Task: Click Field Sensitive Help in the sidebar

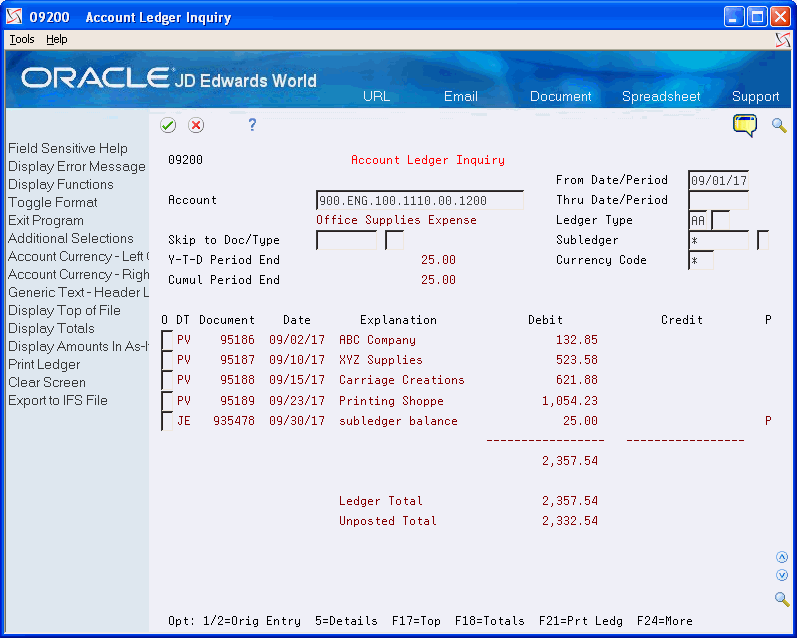Action: 68,148
